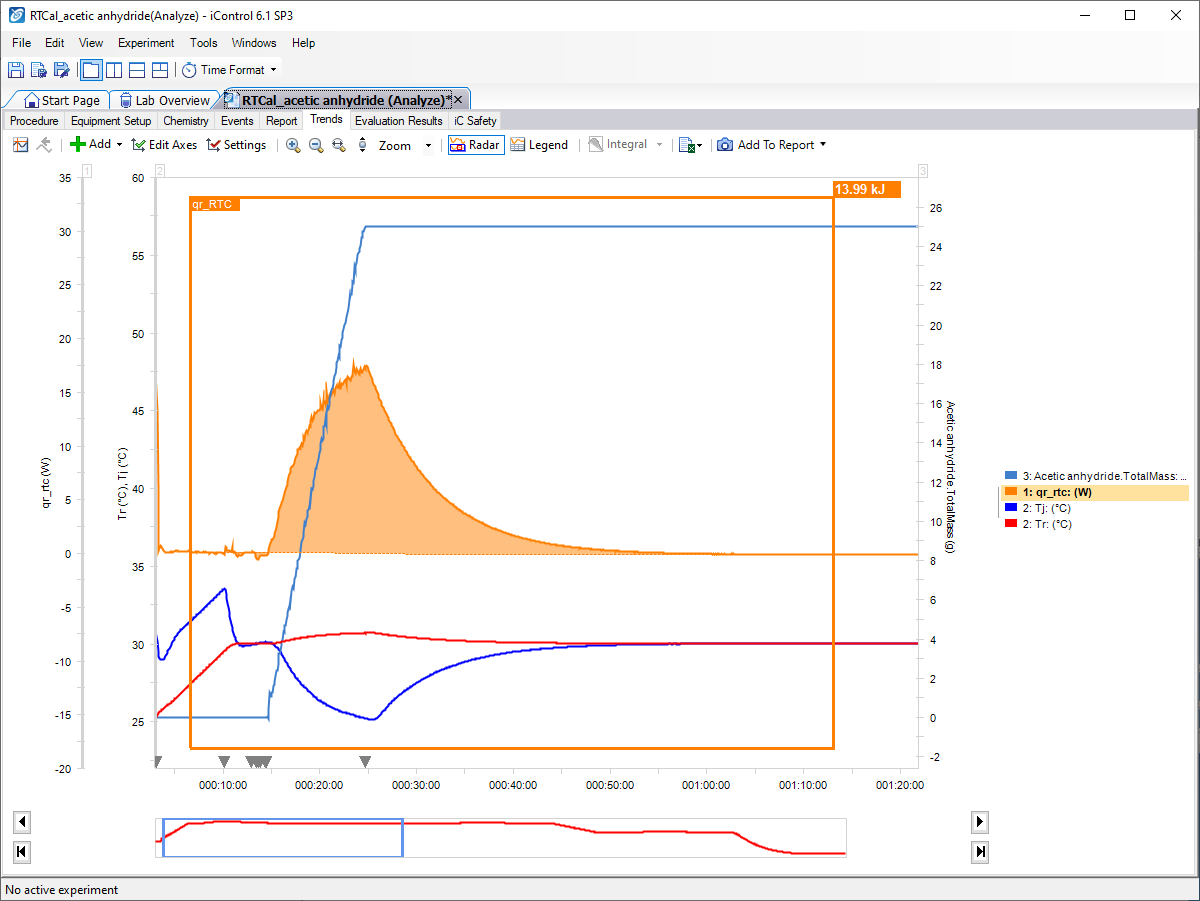Open the Events sub-tab
Screen dimensions: 1200x901
coord(237,121)
